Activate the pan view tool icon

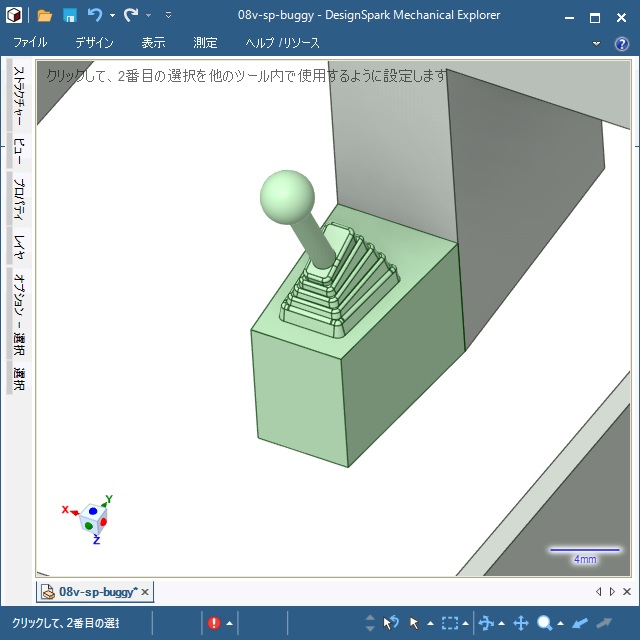[x=521, y=623]
